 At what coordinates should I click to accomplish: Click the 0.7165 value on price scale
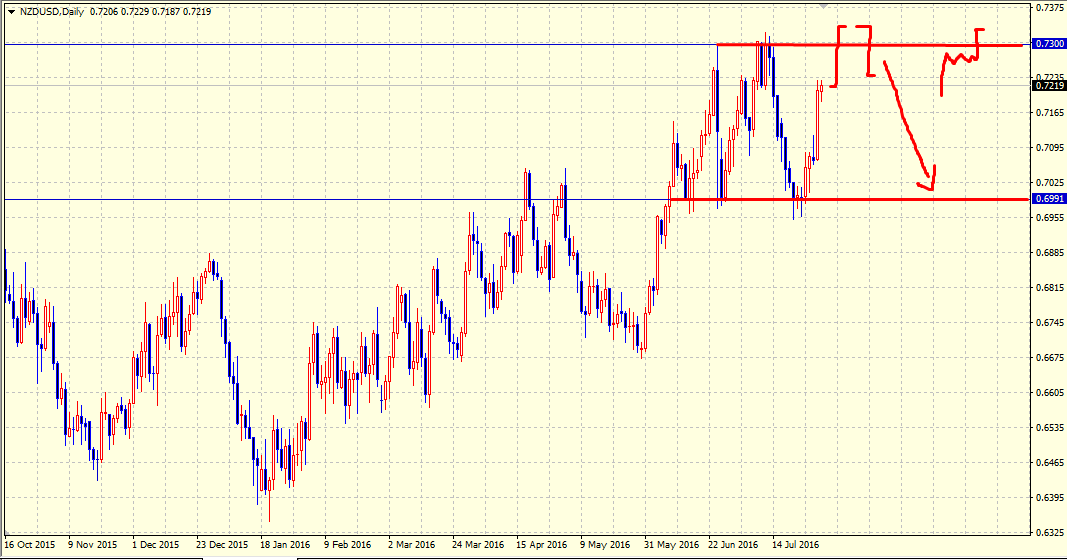[x=1050, y=112]
